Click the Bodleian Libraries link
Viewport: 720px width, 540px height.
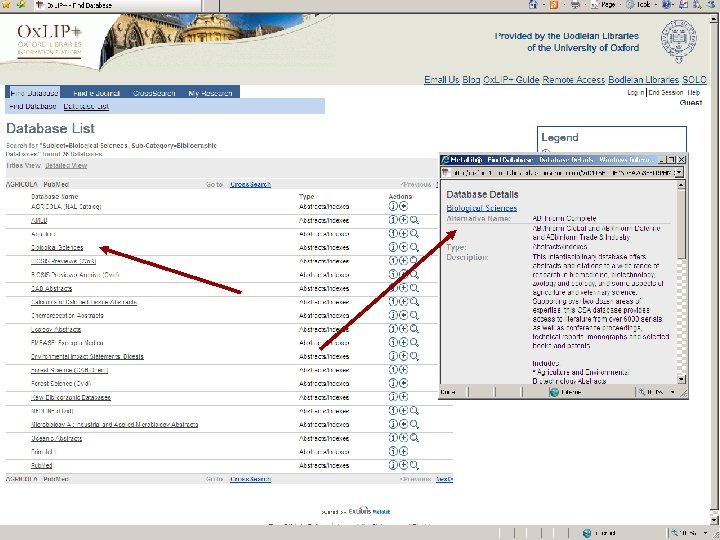coord(643,79)
